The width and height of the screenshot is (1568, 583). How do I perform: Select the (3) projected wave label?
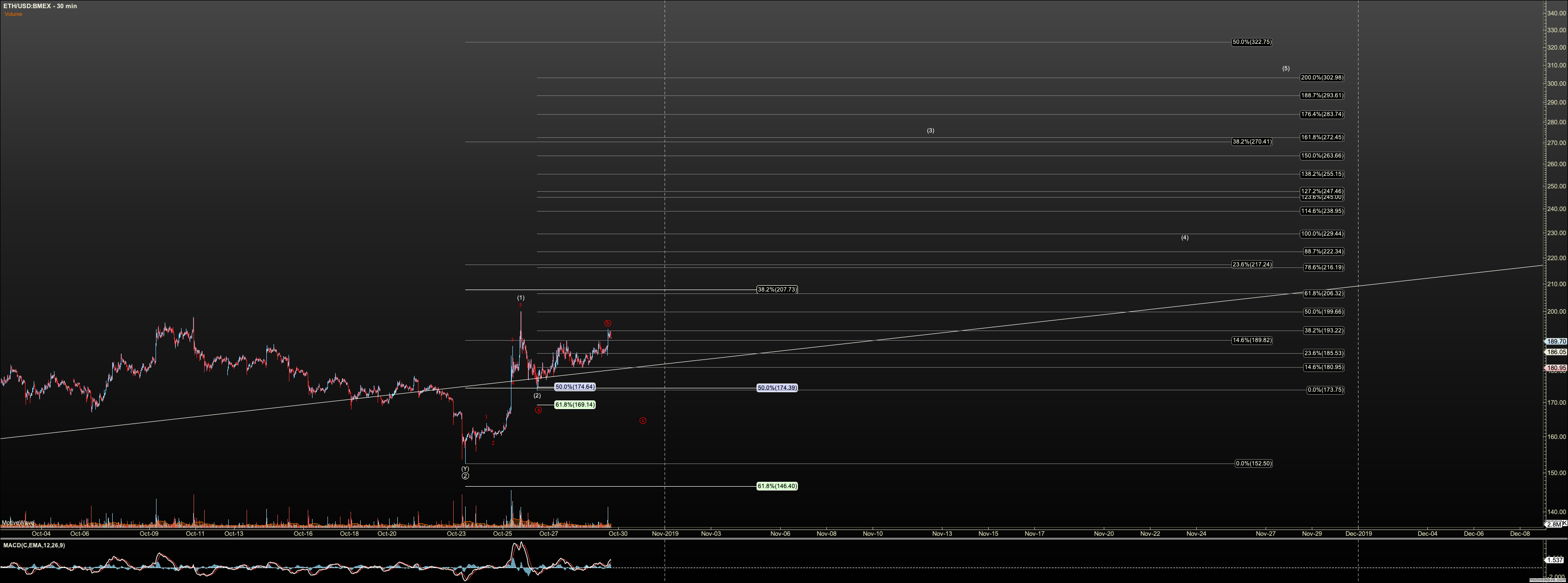click(x=930, y=131)
